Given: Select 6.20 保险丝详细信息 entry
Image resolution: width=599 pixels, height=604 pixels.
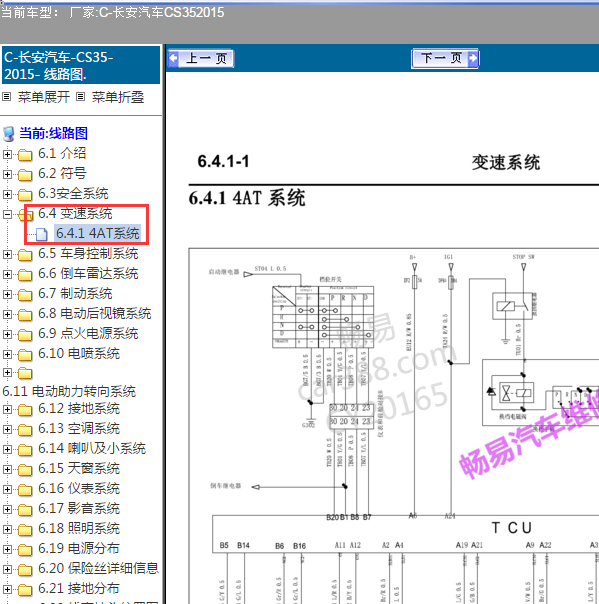Looking at the screenshot, I should (98, 569).
